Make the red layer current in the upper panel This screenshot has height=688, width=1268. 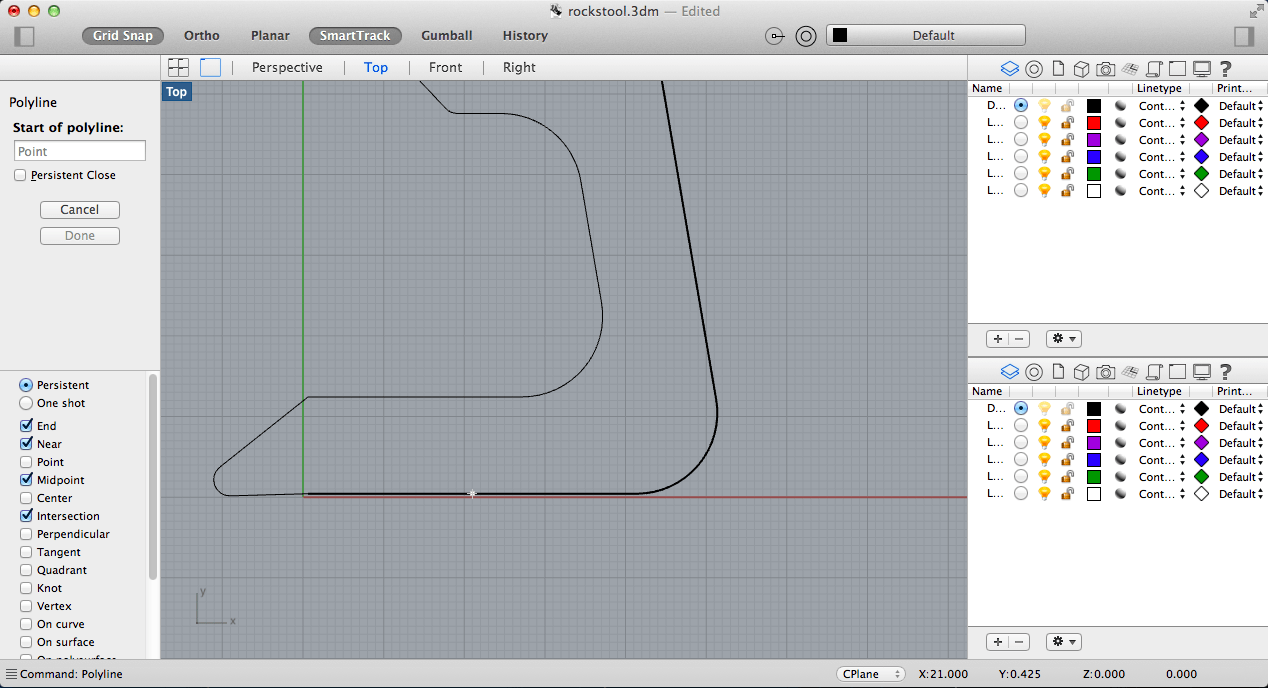coord(1020,123)
